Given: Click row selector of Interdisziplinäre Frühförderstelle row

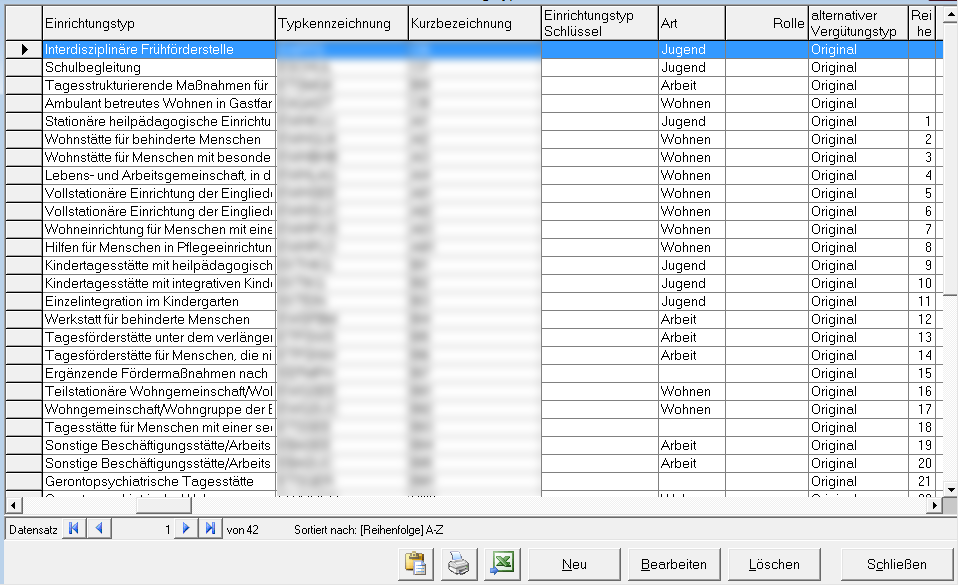Looking at the screenshot, I should click(24, 49).
